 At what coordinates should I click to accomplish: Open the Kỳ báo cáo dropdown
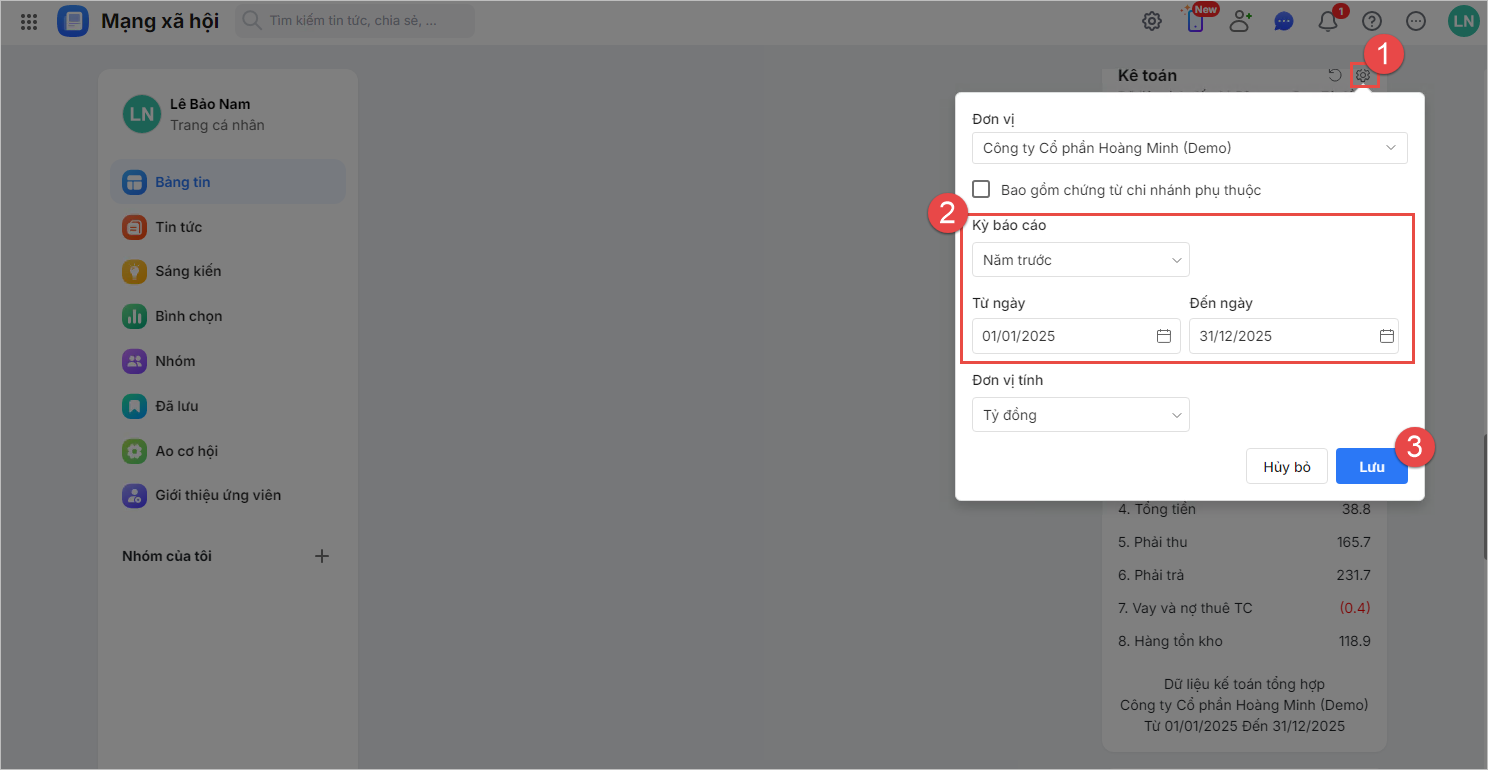click(1080, 260)
